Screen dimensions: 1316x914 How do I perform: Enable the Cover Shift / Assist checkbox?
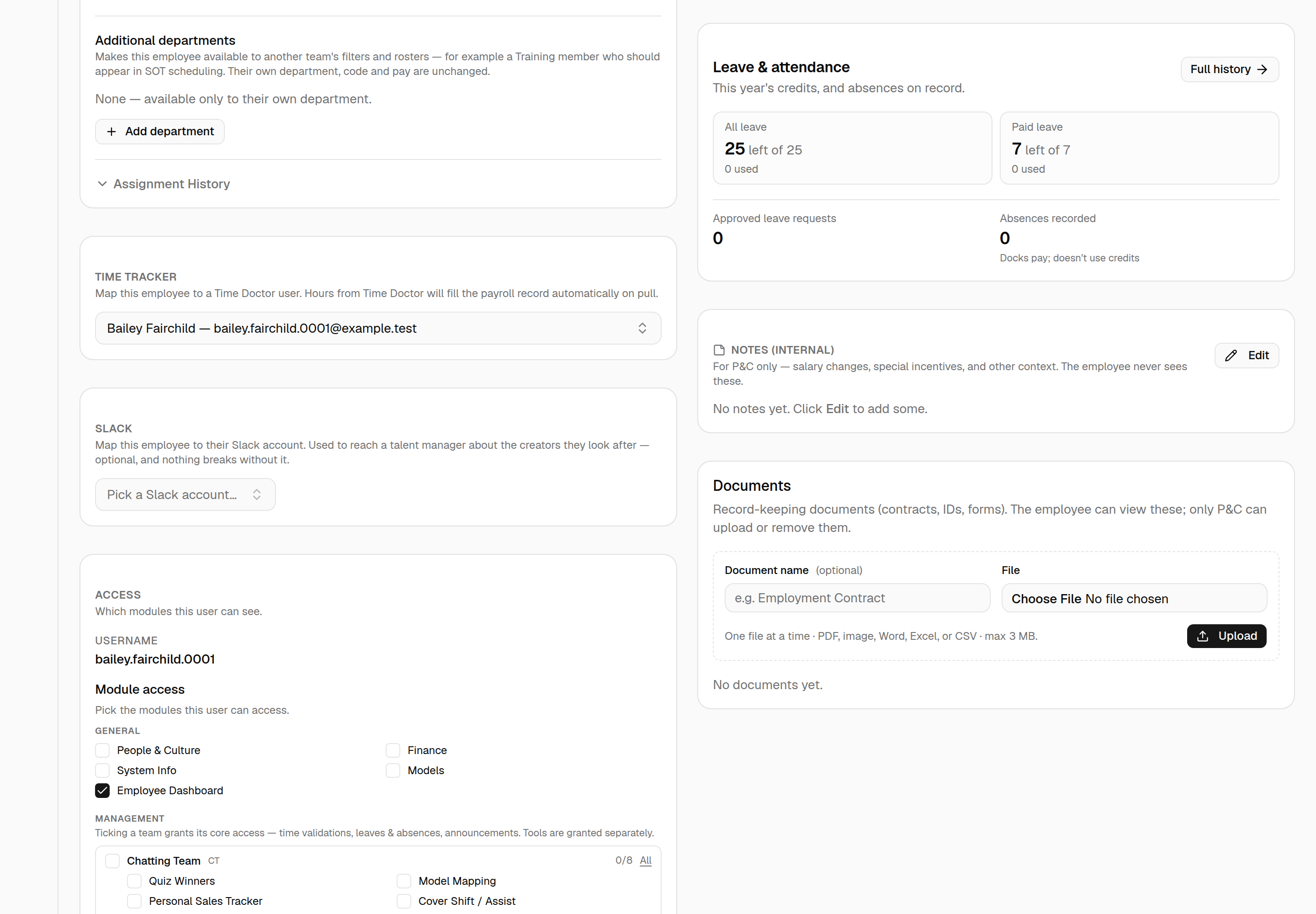(x=404, y=901)
